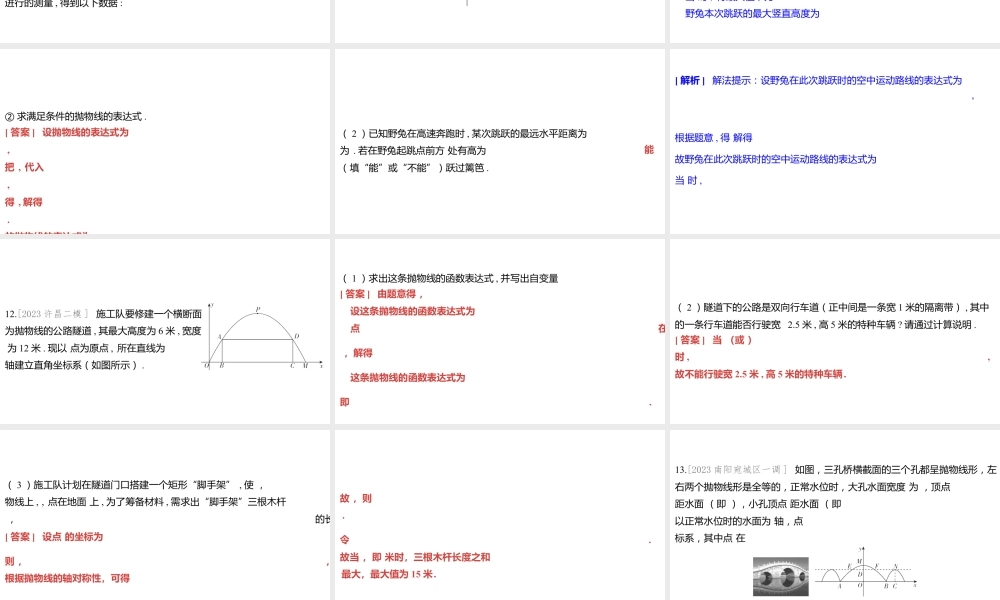Click the red 解析 label in the top-right cell

coord(689,80)
